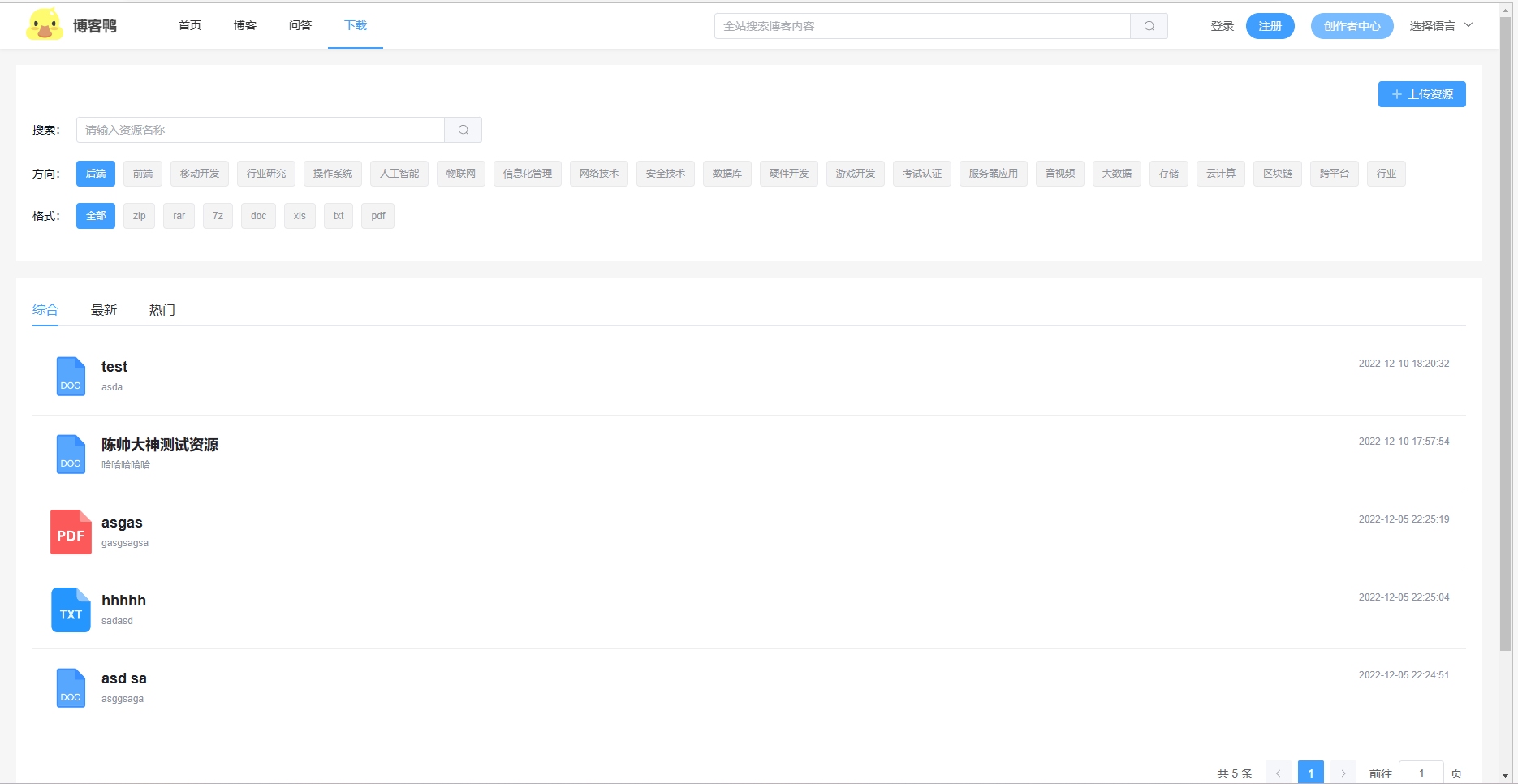The width and height of the screenshot is (1518, 784).
Task: Open the PDF icon of asgas
Action: click(71, 532)
